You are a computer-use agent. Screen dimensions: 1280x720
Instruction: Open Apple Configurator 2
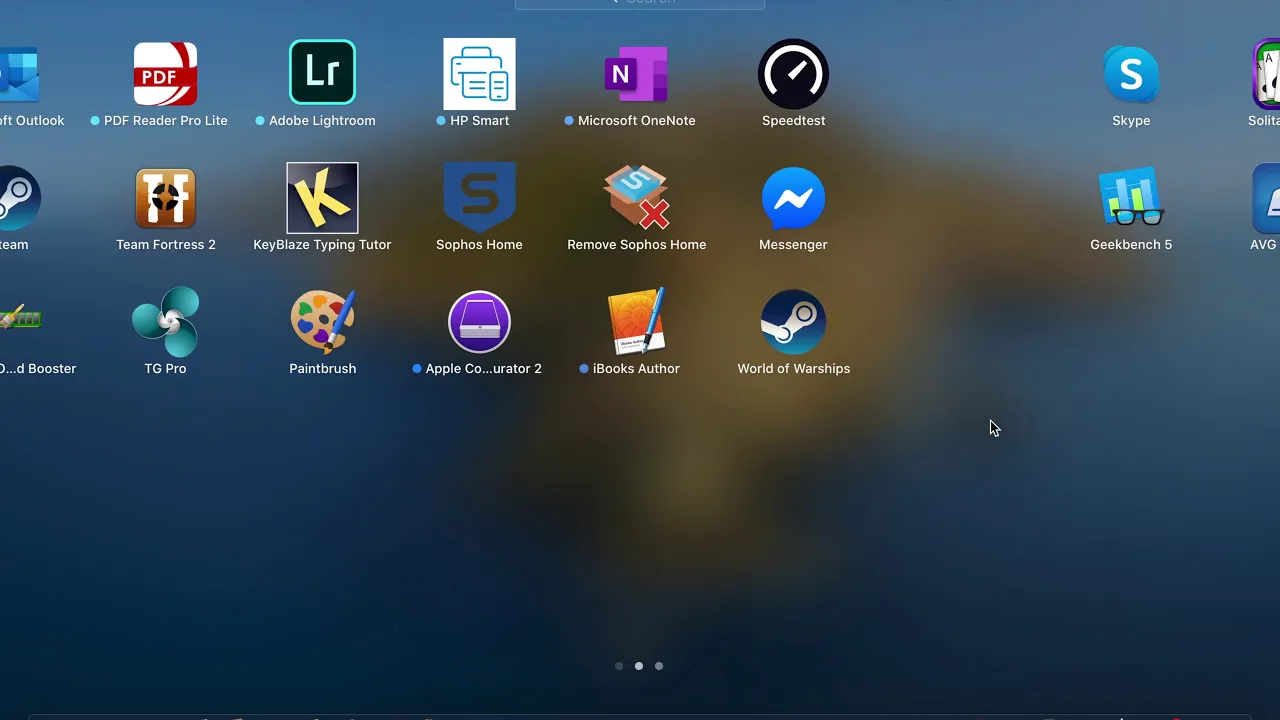click(x=479, y=322)
